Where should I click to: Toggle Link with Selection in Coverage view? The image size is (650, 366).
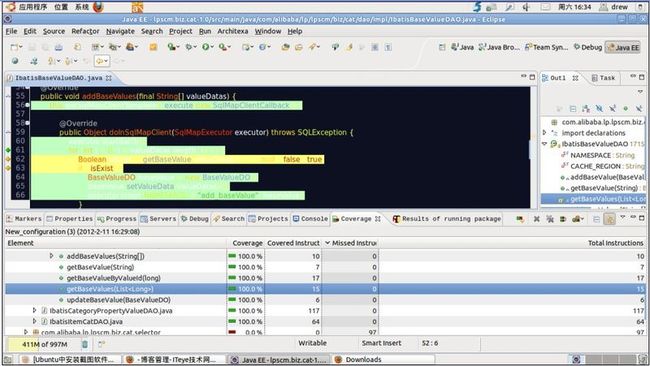[x=609, y=219]
